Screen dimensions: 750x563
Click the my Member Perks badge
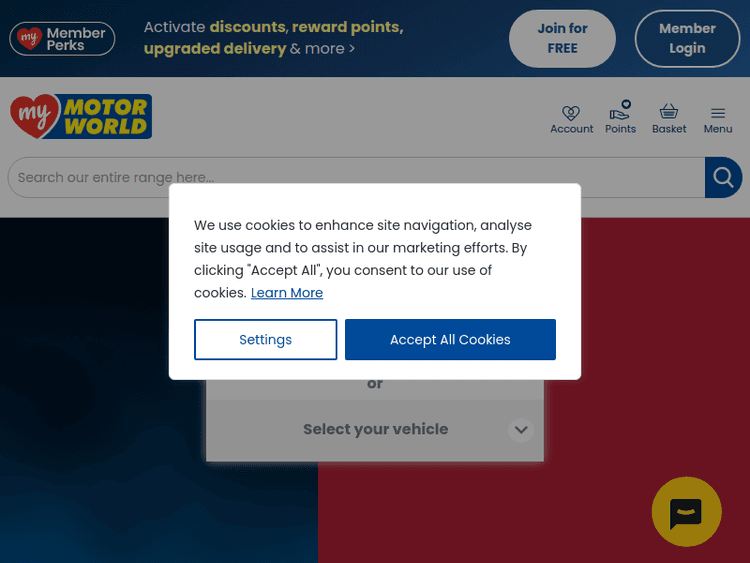62,39
